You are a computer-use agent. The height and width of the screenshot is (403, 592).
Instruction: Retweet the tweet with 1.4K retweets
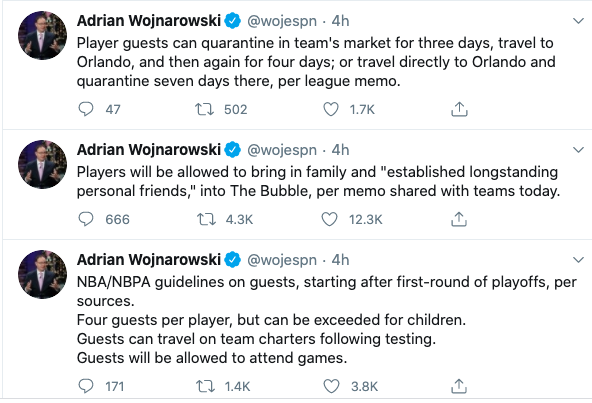tap(205, 386)
